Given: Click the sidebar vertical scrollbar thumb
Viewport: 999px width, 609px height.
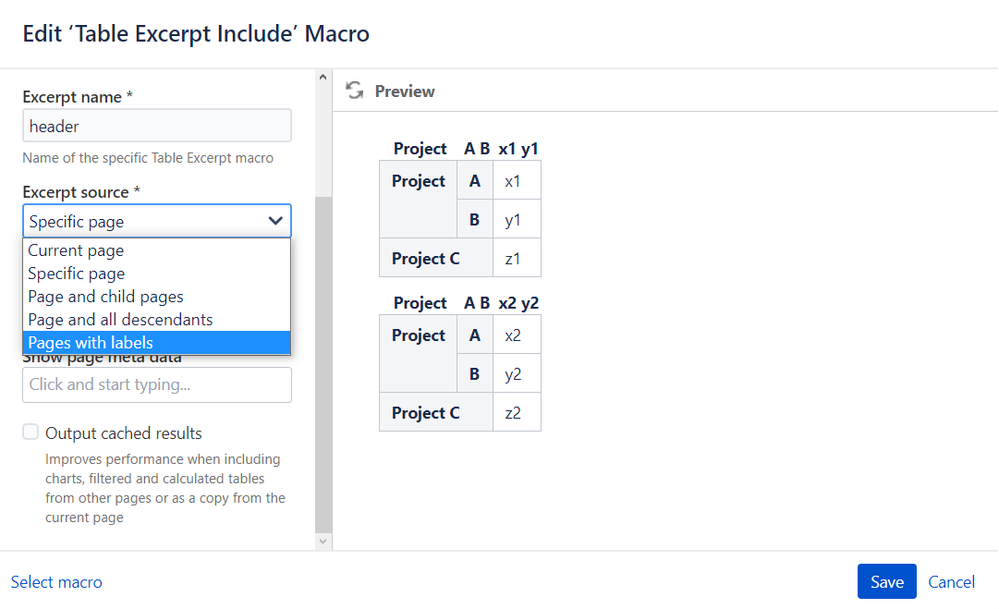Looking at the screenshot, I should tap(323, 360).
